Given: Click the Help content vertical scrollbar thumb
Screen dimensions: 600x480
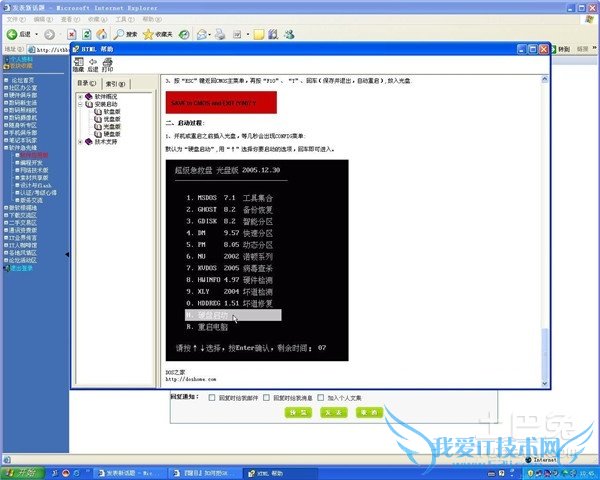Looking at the screenshot, I should click(545, 353).
